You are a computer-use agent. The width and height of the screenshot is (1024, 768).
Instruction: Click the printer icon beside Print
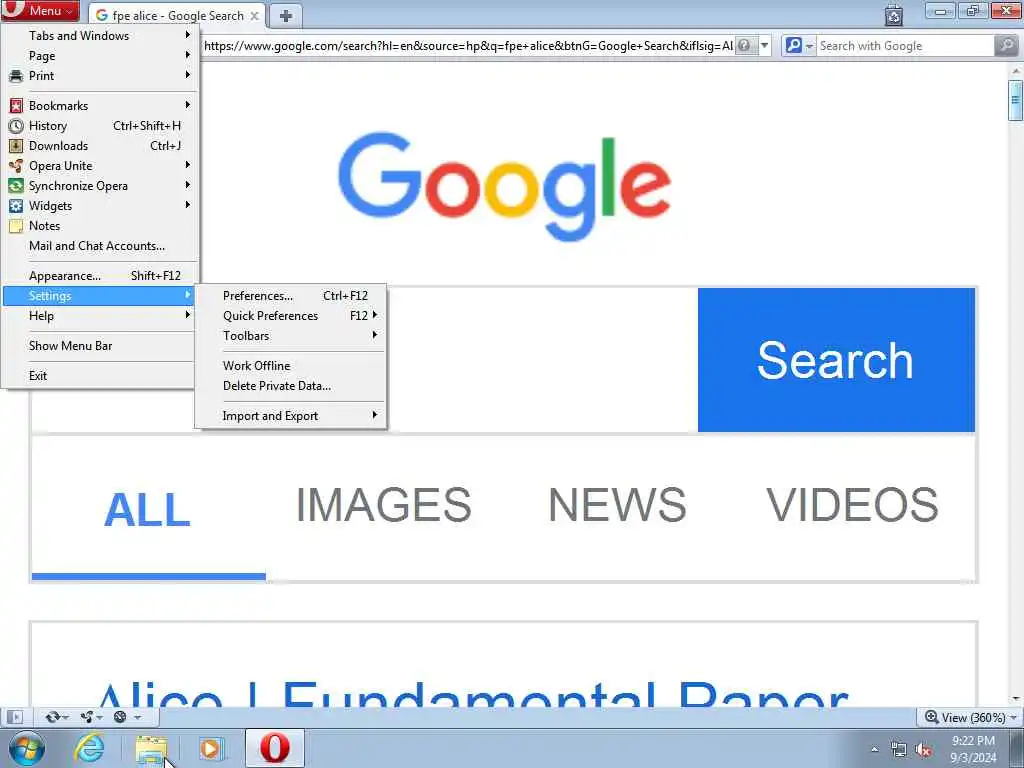(x=16, y=76)
